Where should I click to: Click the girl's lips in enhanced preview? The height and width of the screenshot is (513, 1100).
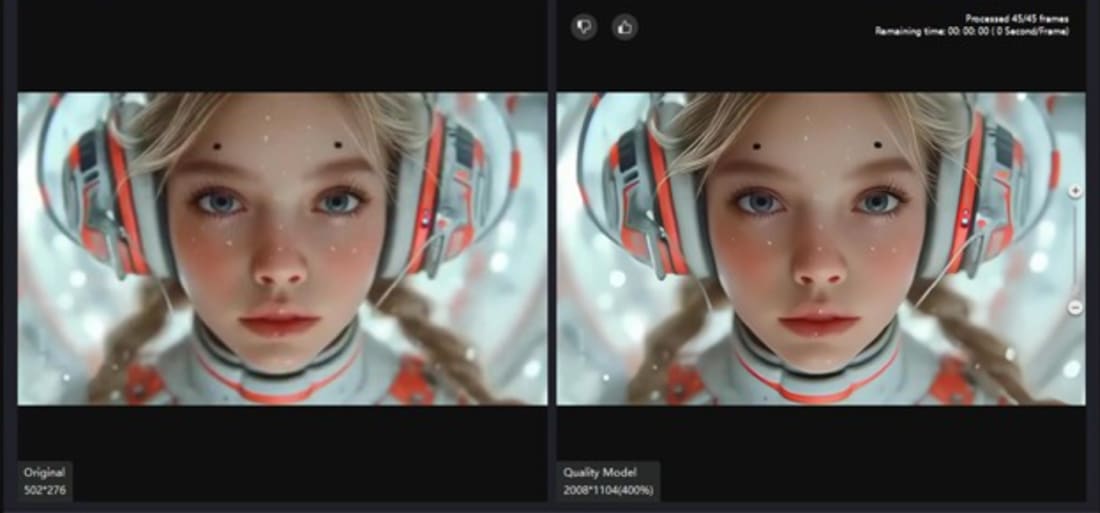coord(820,323)
